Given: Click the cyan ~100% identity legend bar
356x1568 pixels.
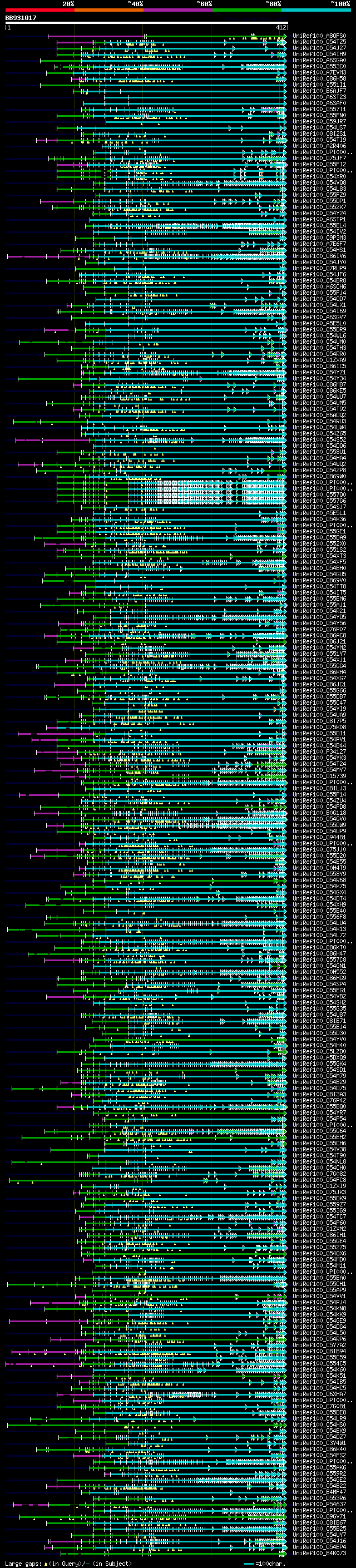Looking at the screenshot, I should (x=317, y=10).
